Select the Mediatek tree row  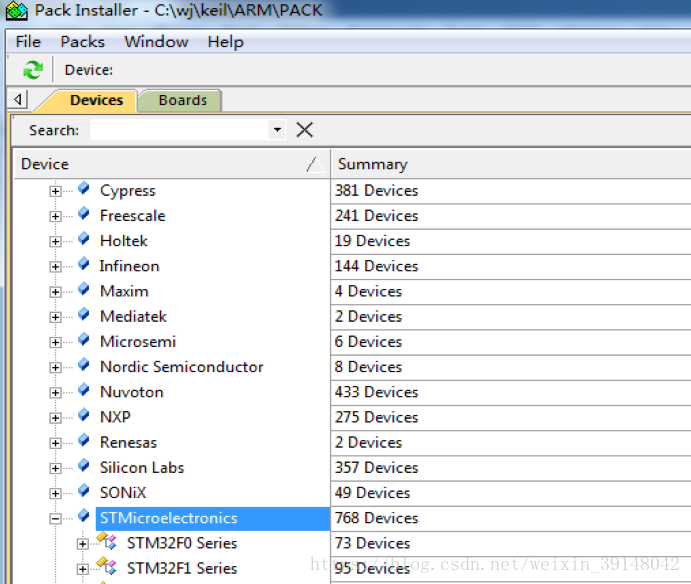pyautogui.click(x=133, y=316)
